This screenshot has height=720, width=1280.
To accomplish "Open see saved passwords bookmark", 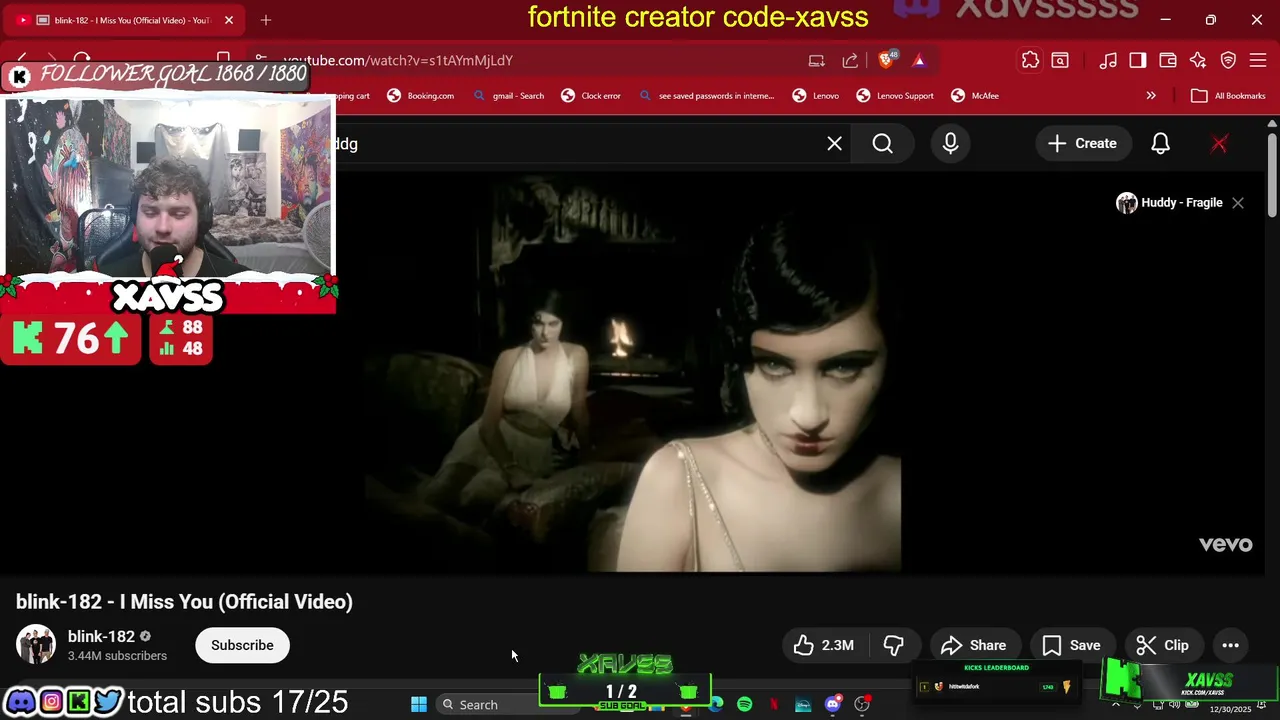I will coord(706,96).
